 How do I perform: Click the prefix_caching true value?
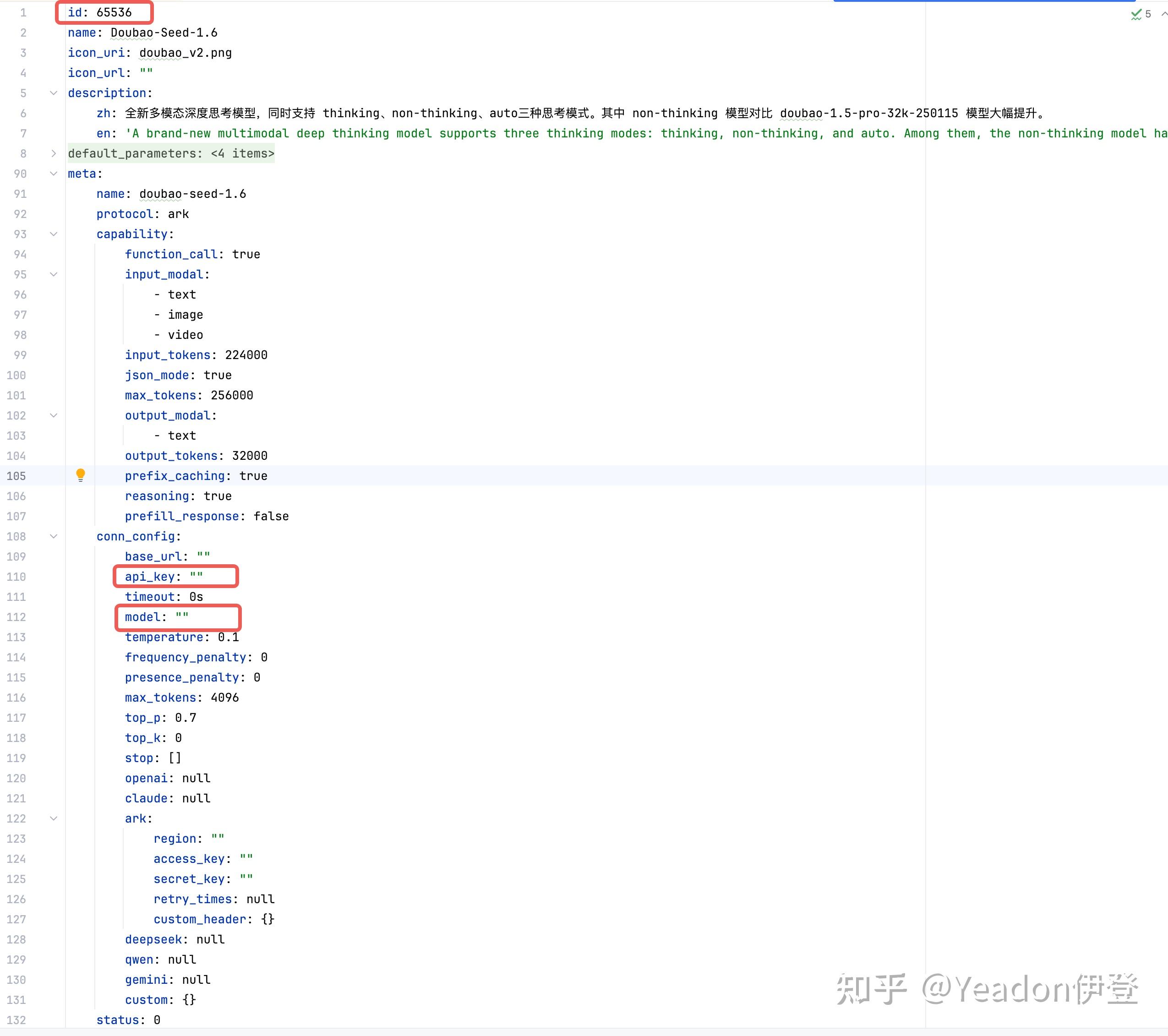pos(253,476)
